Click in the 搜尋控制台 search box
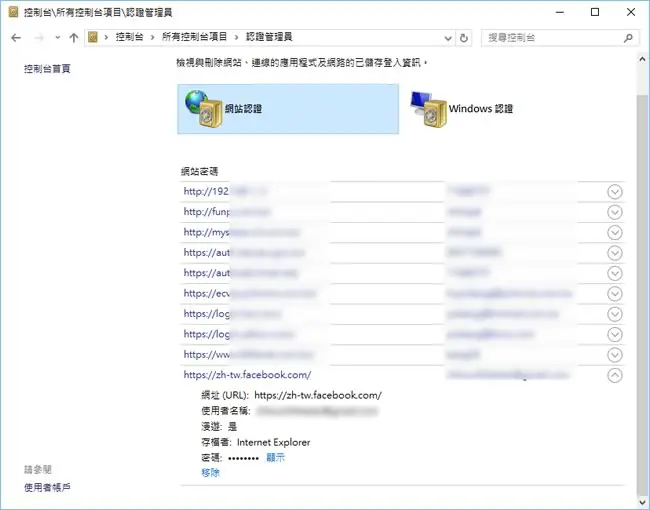The image size is (650, 510). [x=553, y=38]
